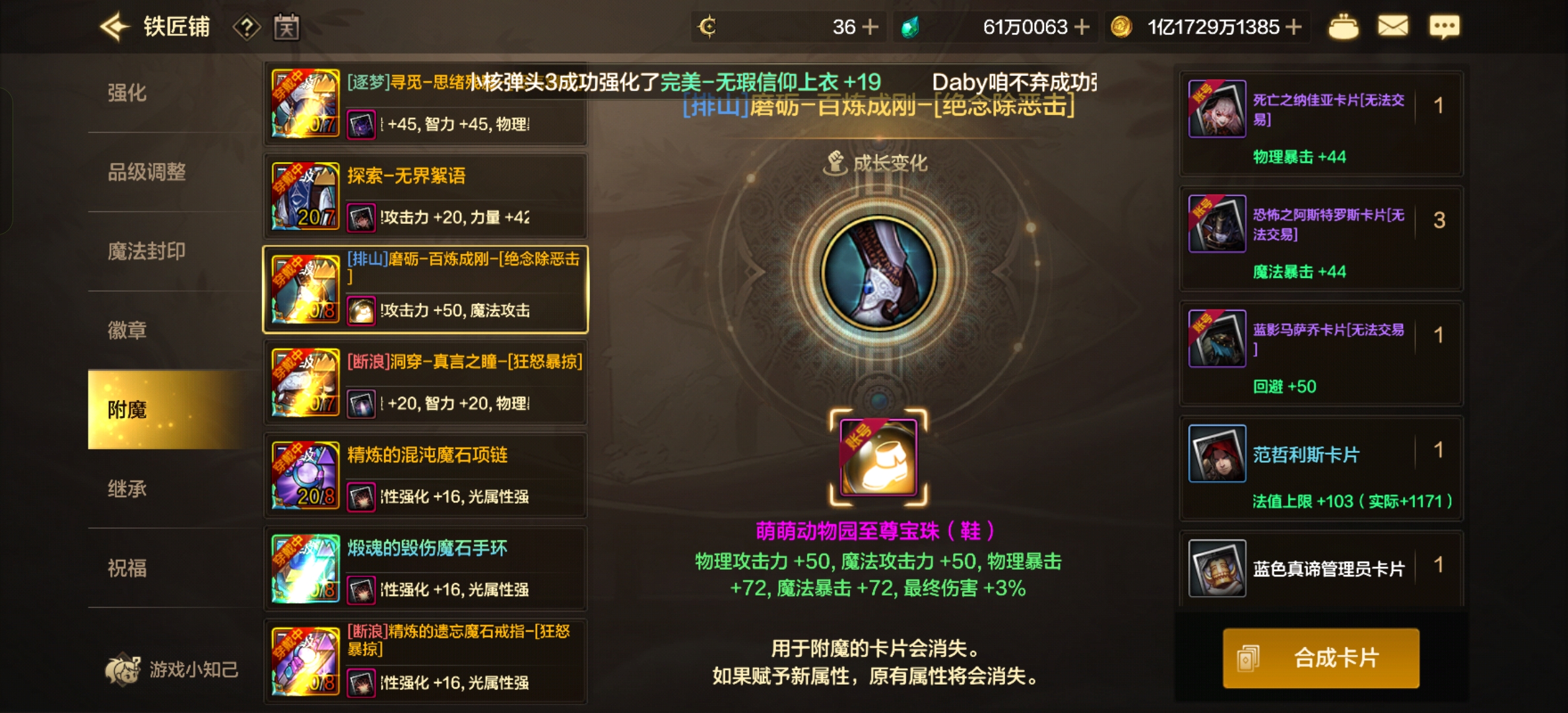Add fatigue points with plus next to 36
Viewport: 1568px width, 713px height.
point(870,27)
